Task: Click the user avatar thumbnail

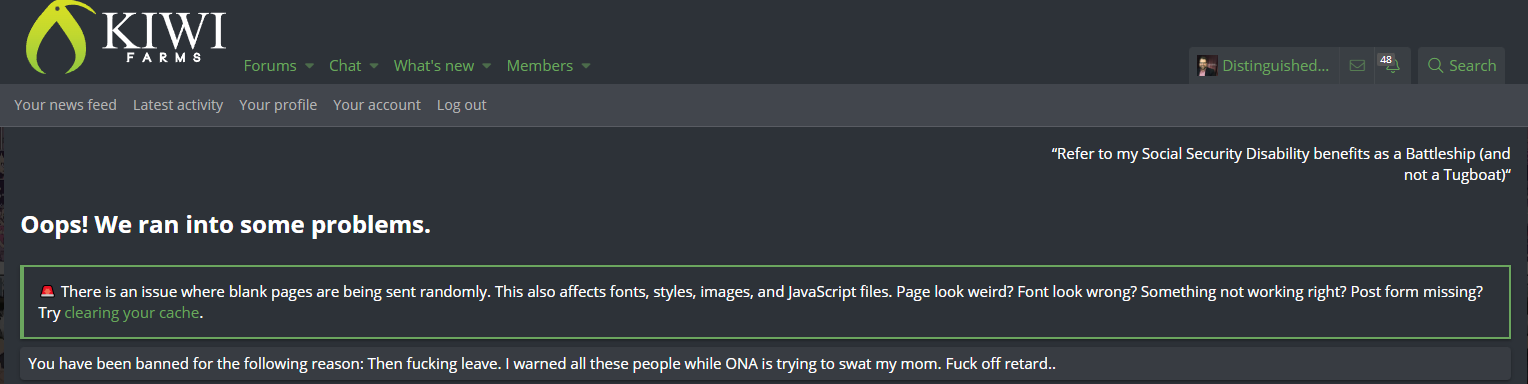Action: 1207,66
